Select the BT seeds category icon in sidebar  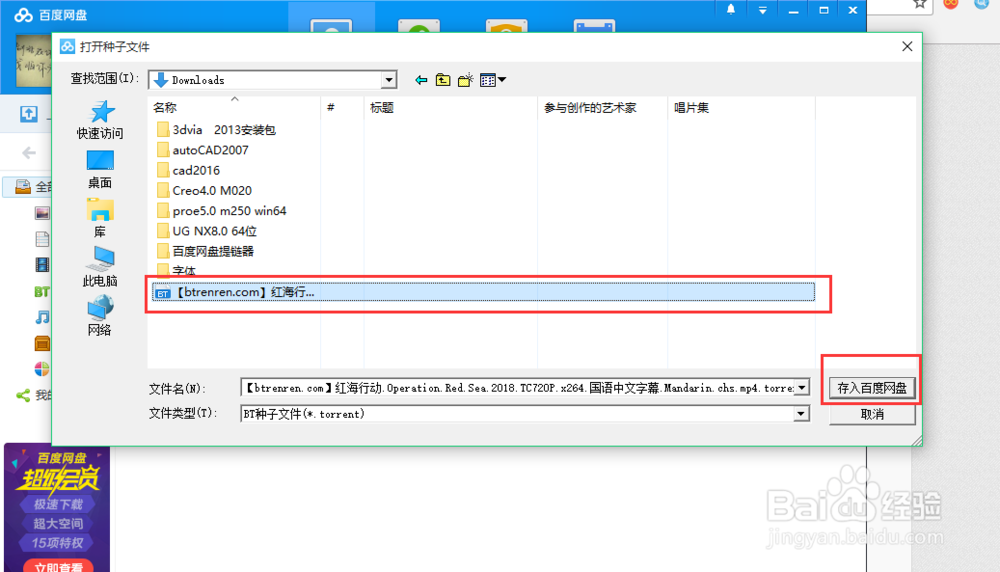(42, 291)
